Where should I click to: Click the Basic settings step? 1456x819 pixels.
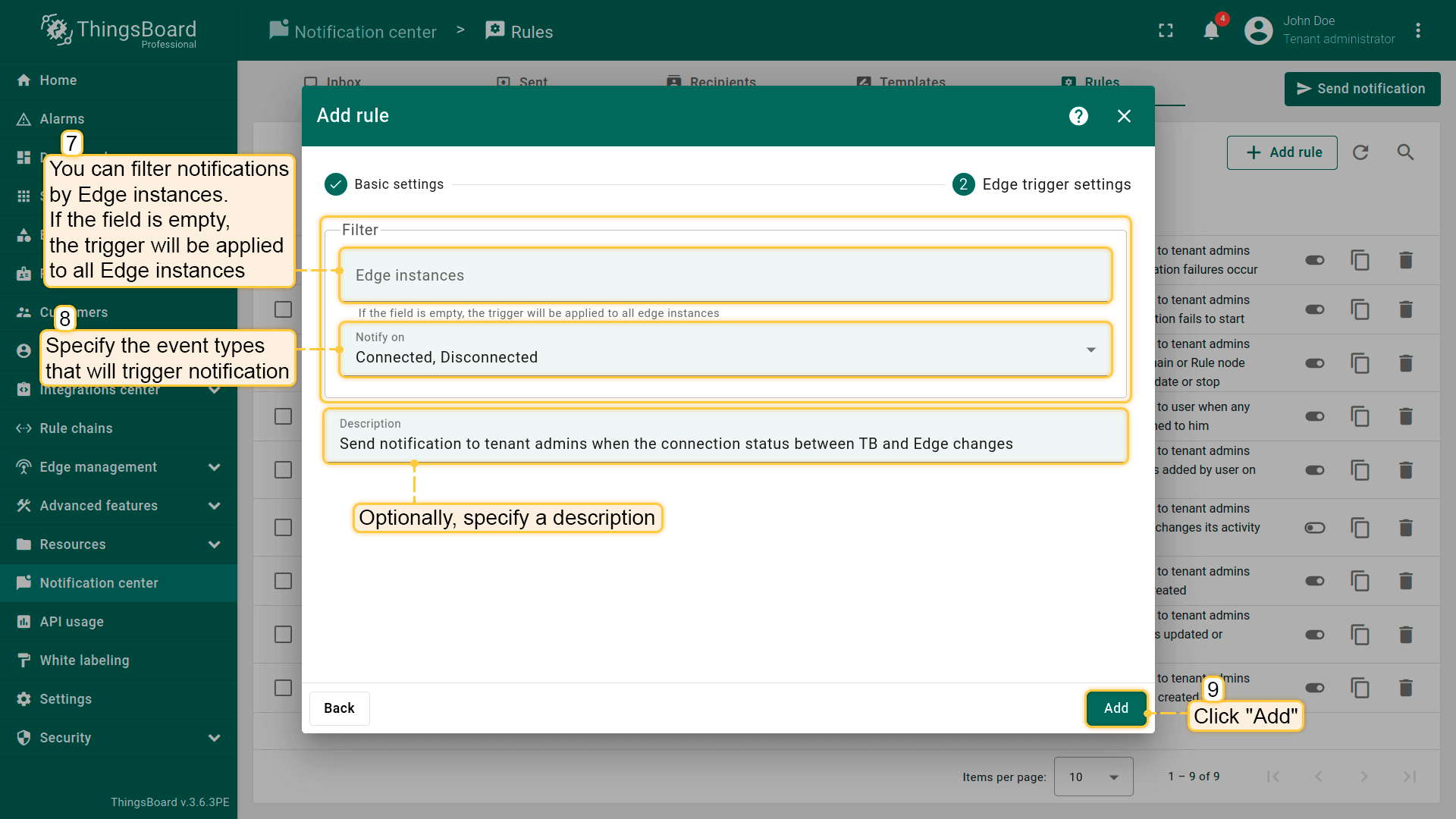384,184
